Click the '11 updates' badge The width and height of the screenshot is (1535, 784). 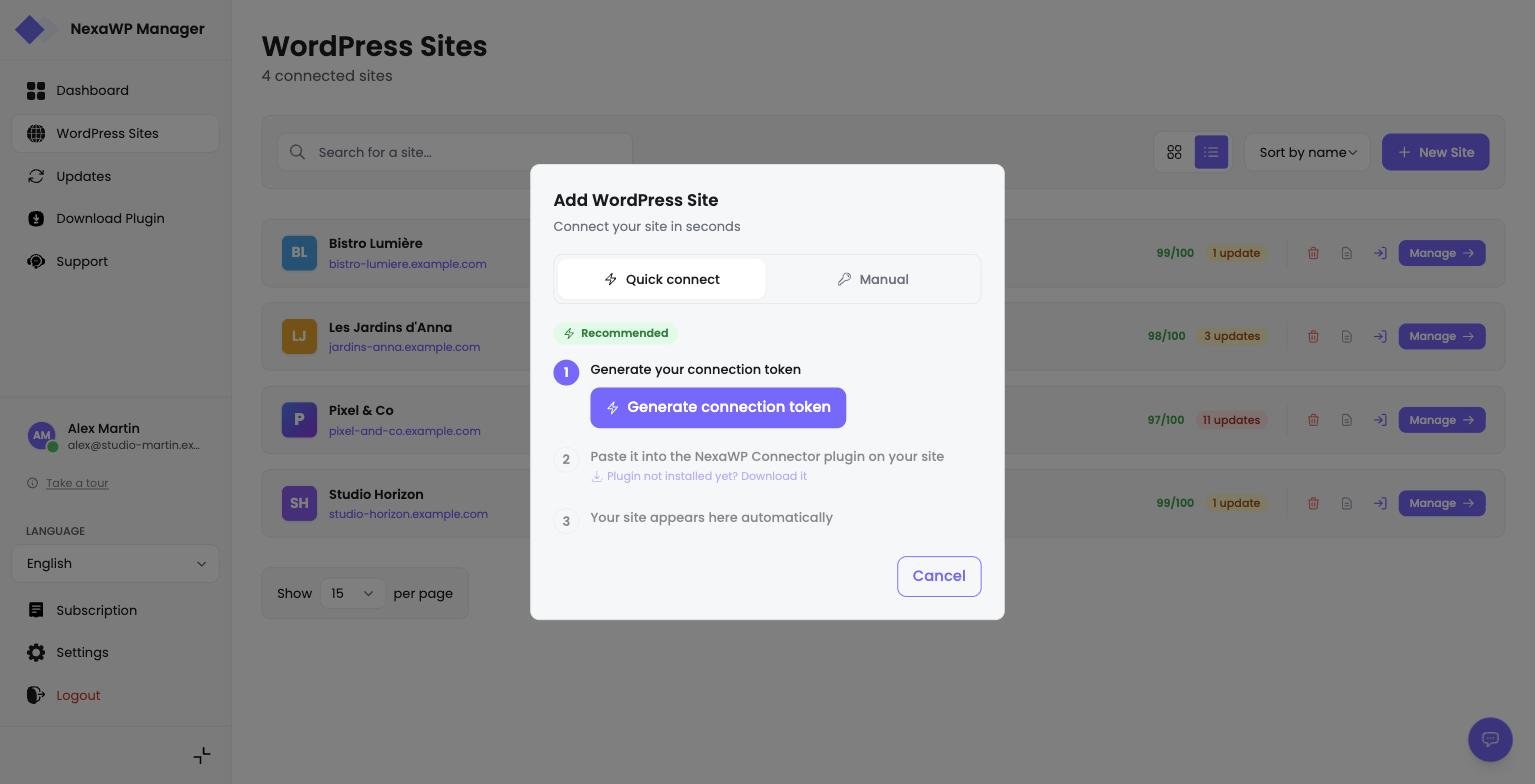1231,420
